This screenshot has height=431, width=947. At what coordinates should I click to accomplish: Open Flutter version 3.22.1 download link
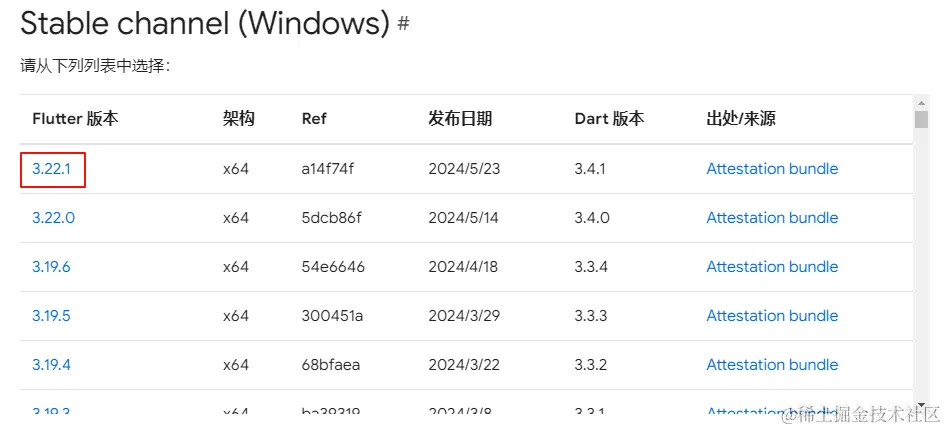point(52,169)
